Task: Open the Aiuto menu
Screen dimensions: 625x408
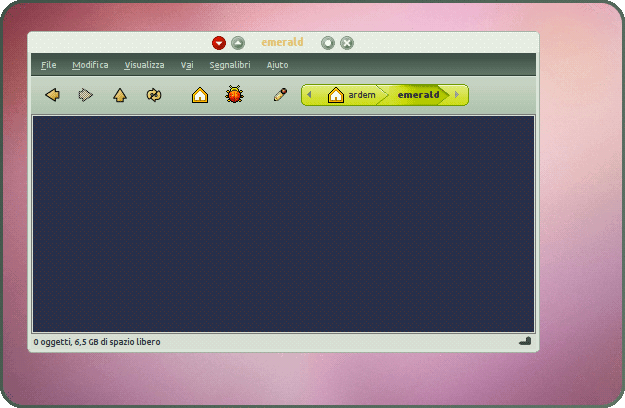Action: click(277, 65)
